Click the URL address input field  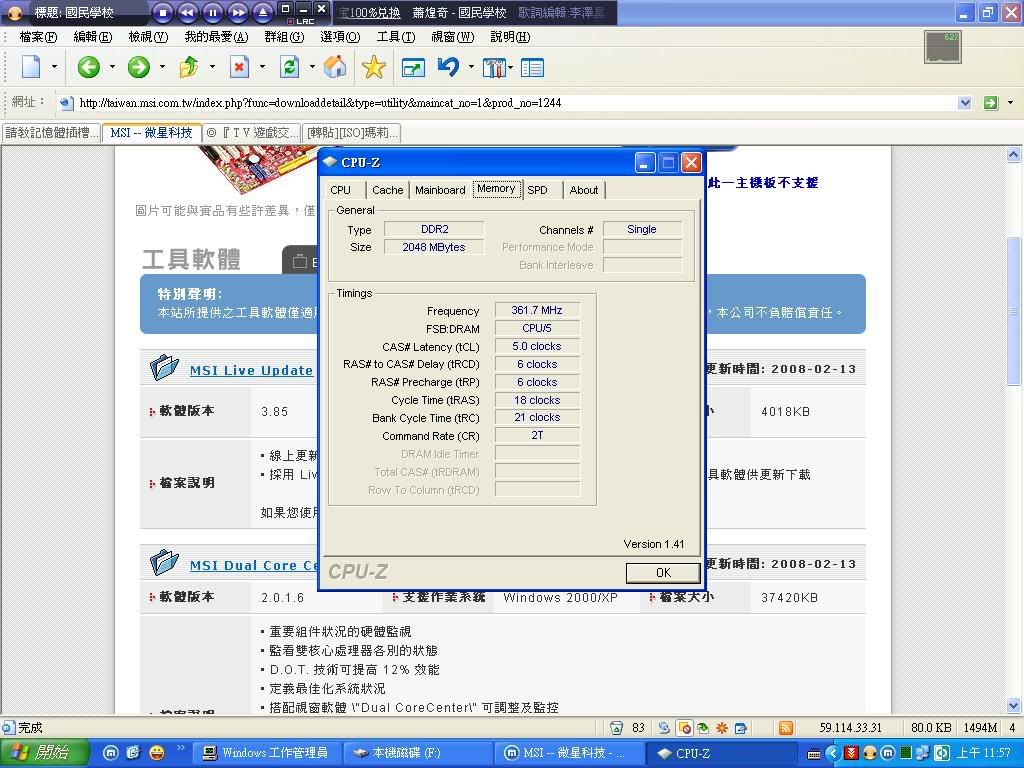point(500,102)
